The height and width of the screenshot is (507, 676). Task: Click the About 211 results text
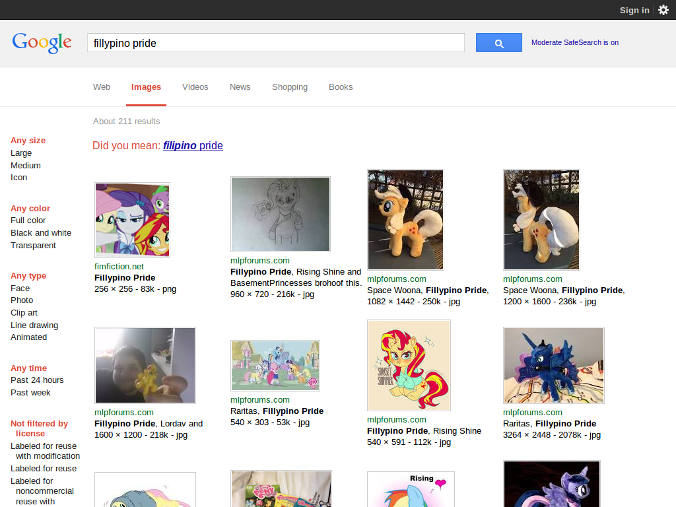pos(126,121)
